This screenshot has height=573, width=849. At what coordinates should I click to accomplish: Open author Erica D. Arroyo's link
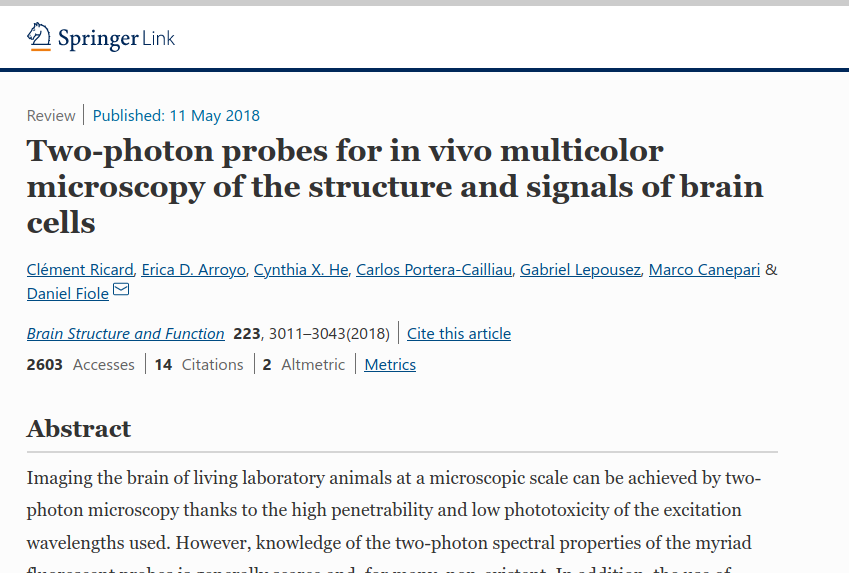coord(194,270)
